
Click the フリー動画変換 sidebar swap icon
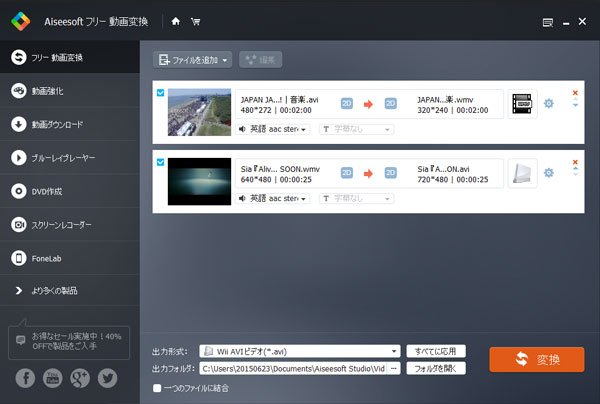pyautogui.click(x=19, y=57)
